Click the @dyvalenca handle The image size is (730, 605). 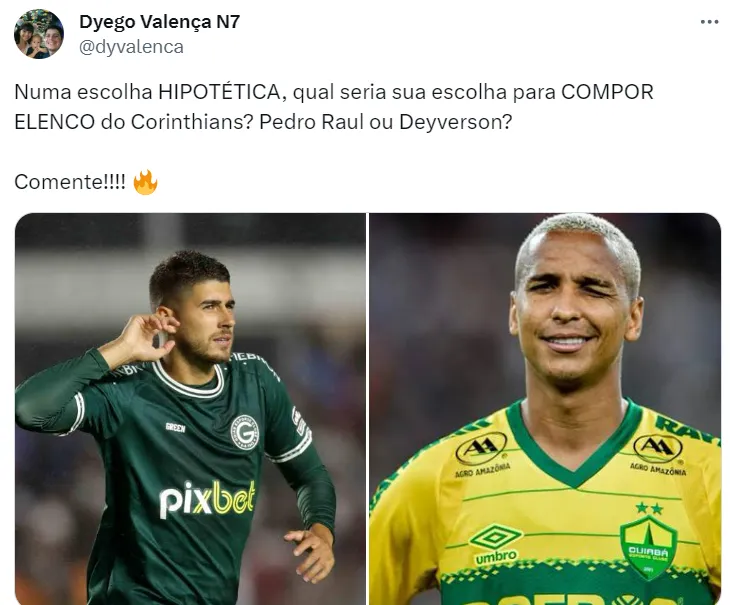pos(131,47)
